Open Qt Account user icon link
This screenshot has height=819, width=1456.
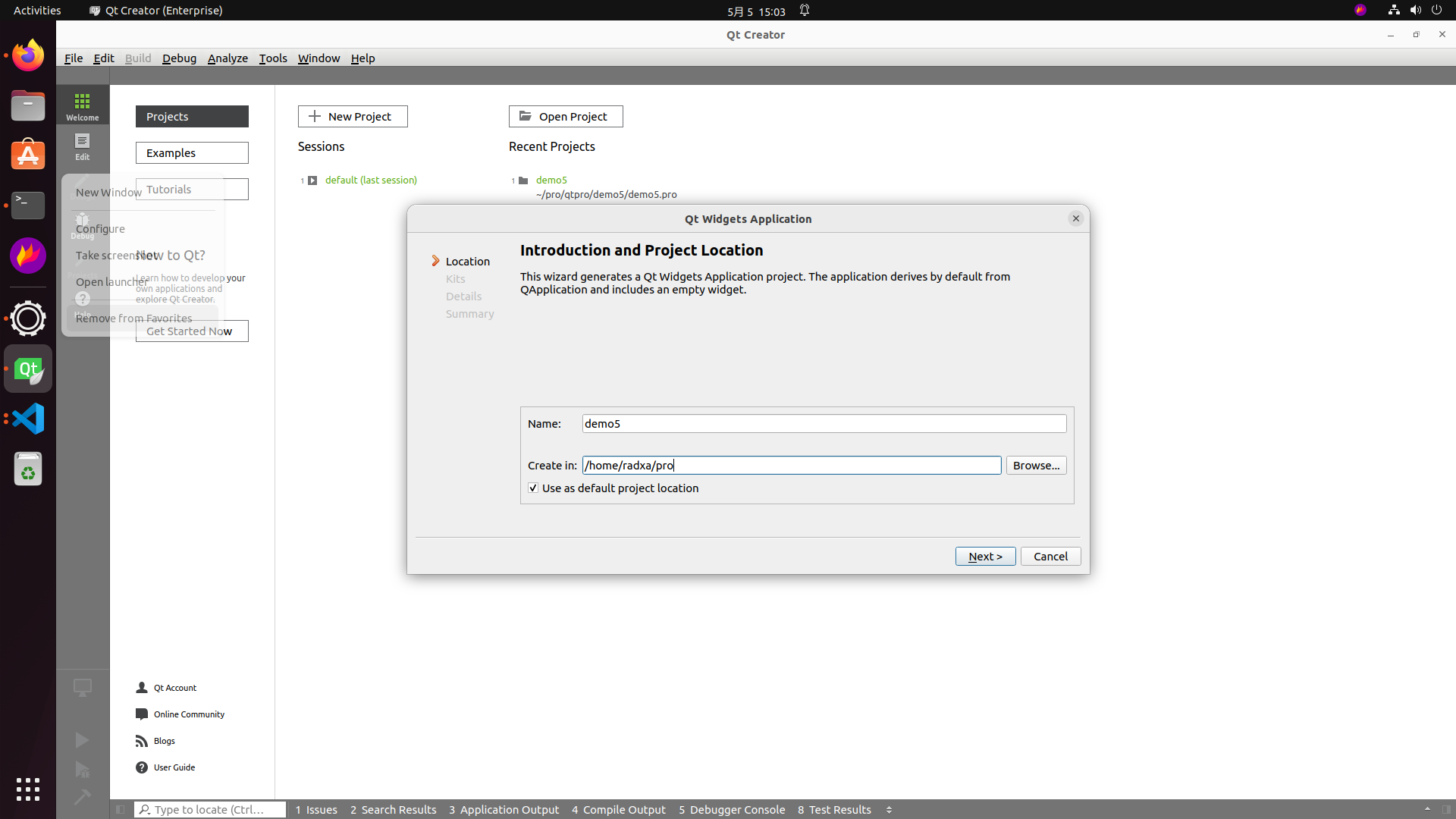tap(142, 688)
